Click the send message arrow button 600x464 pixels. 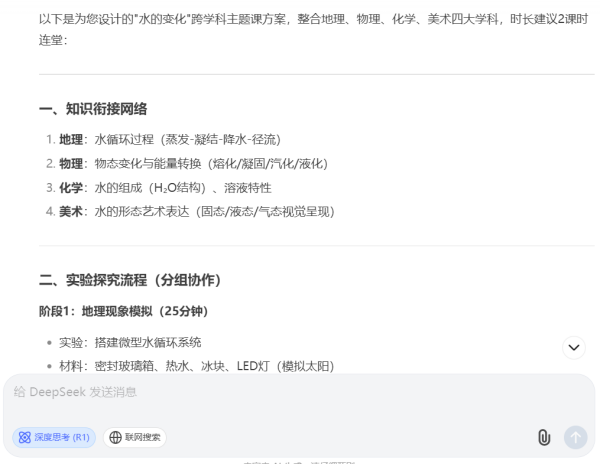click(575, 437)
